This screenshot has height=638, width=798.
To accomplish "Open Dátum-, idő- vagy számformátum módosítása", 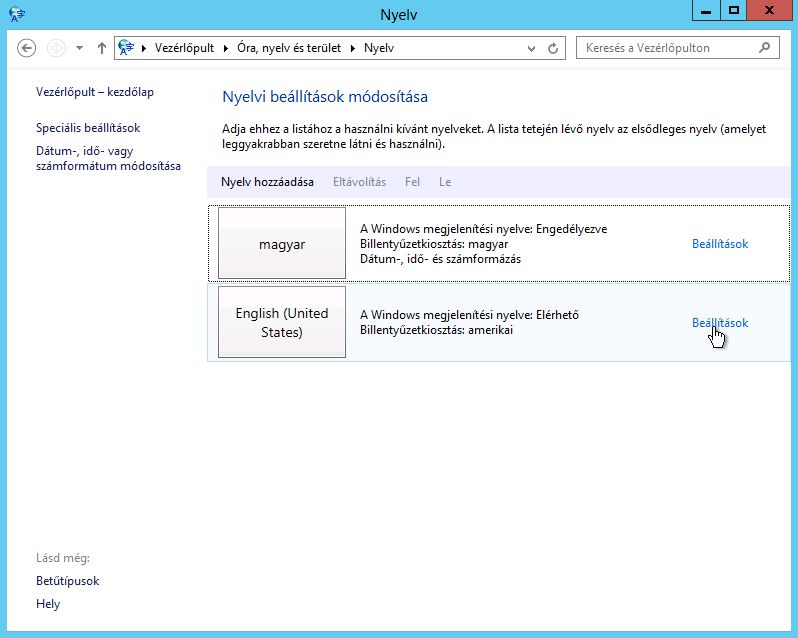I will (108, 158).
